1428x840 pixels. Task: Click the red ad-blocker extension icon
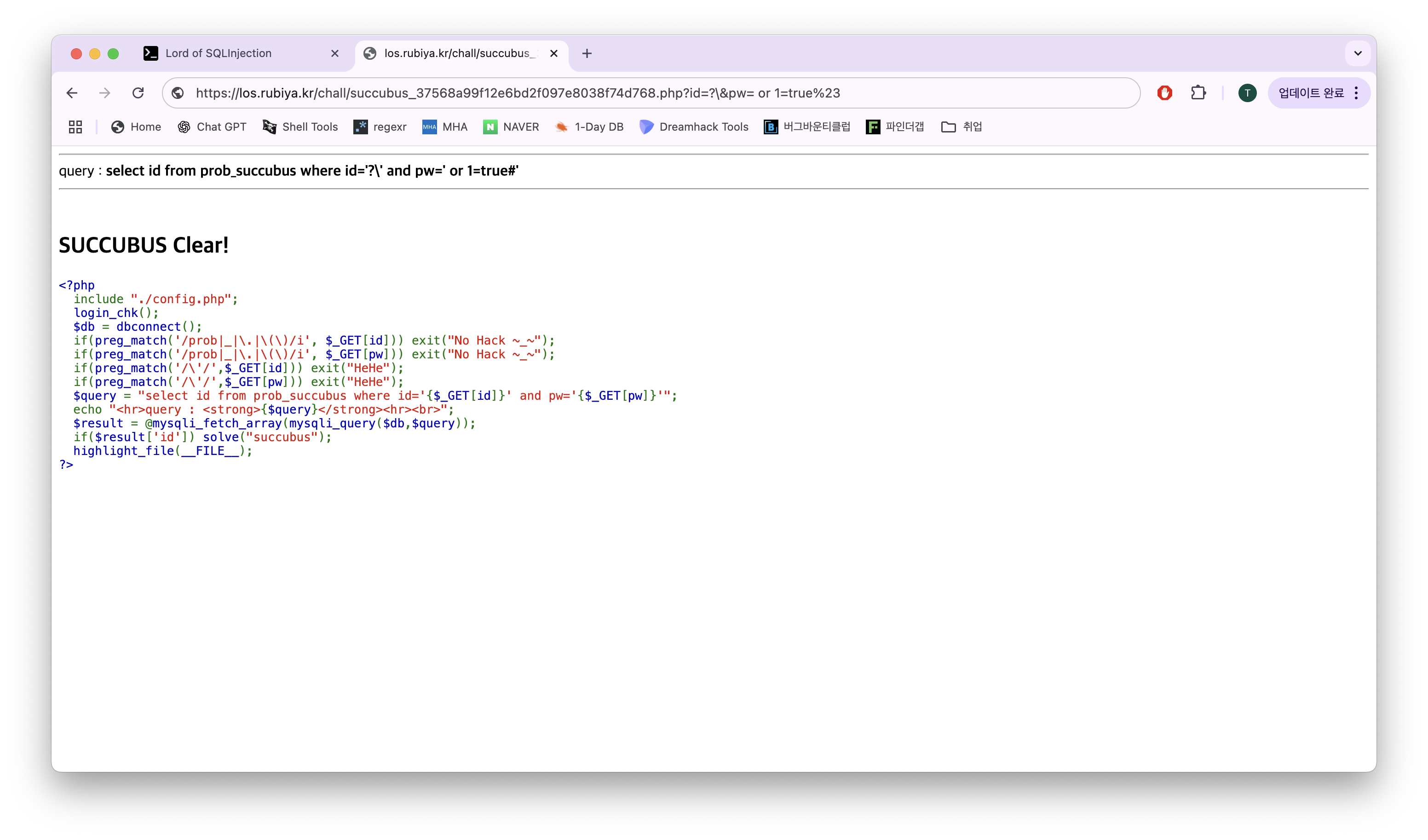tap(1164, 93)
